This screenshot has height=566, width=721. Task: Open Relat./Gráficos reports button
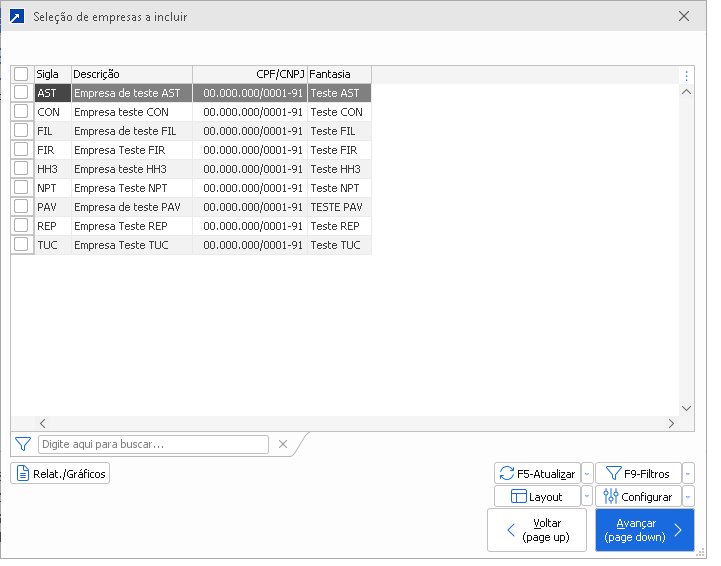tap(60, 474)
